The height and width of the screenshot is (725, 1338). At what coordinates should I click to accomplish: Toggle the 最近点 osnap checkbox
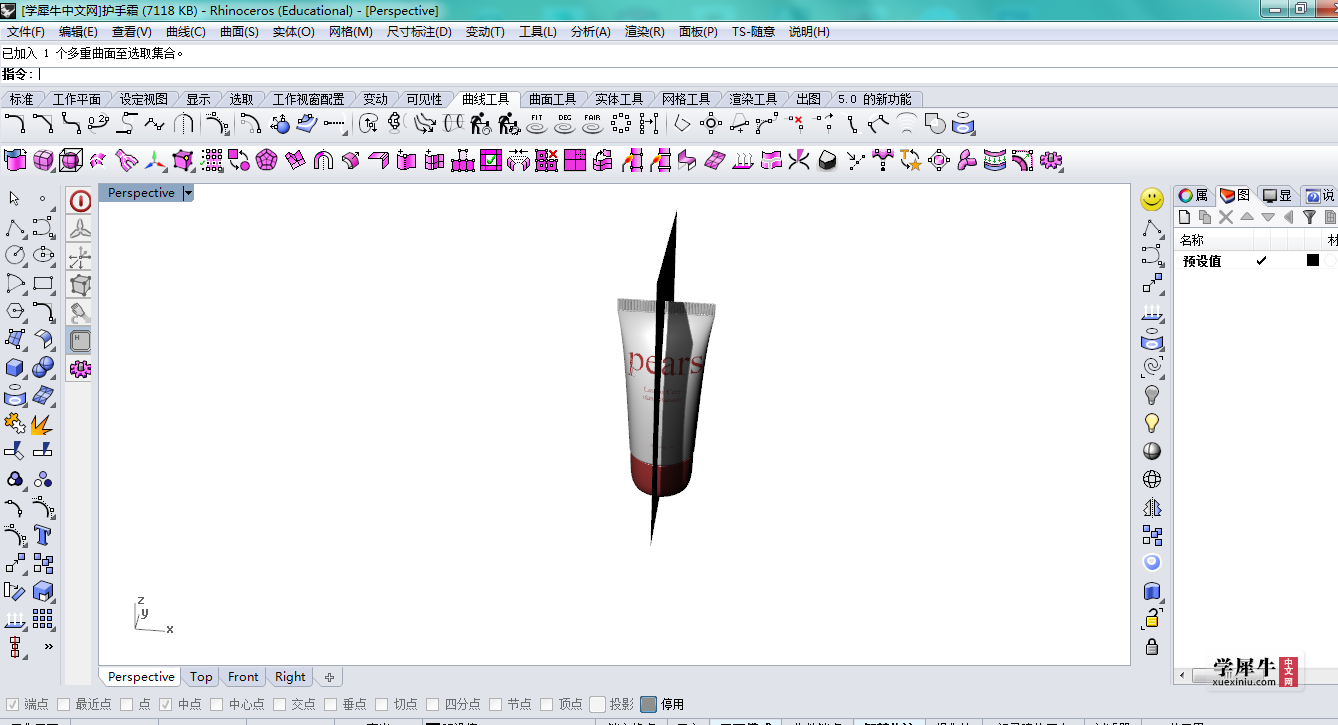(x=63, y=704)
